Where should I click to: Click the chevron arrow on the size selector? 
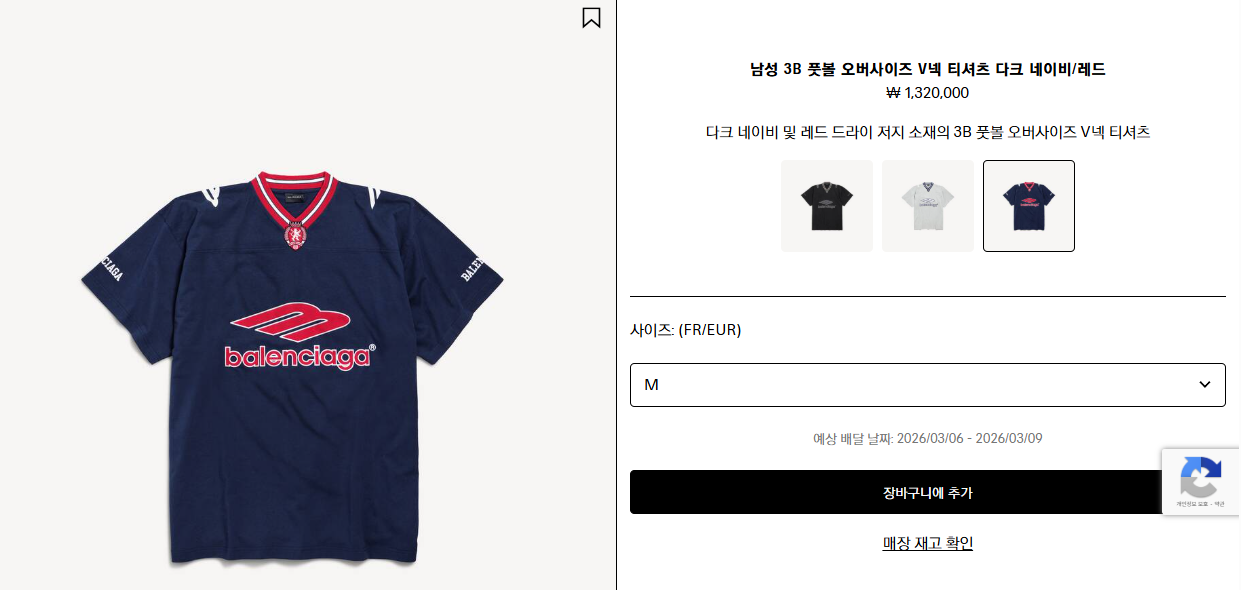(1205, 385)
